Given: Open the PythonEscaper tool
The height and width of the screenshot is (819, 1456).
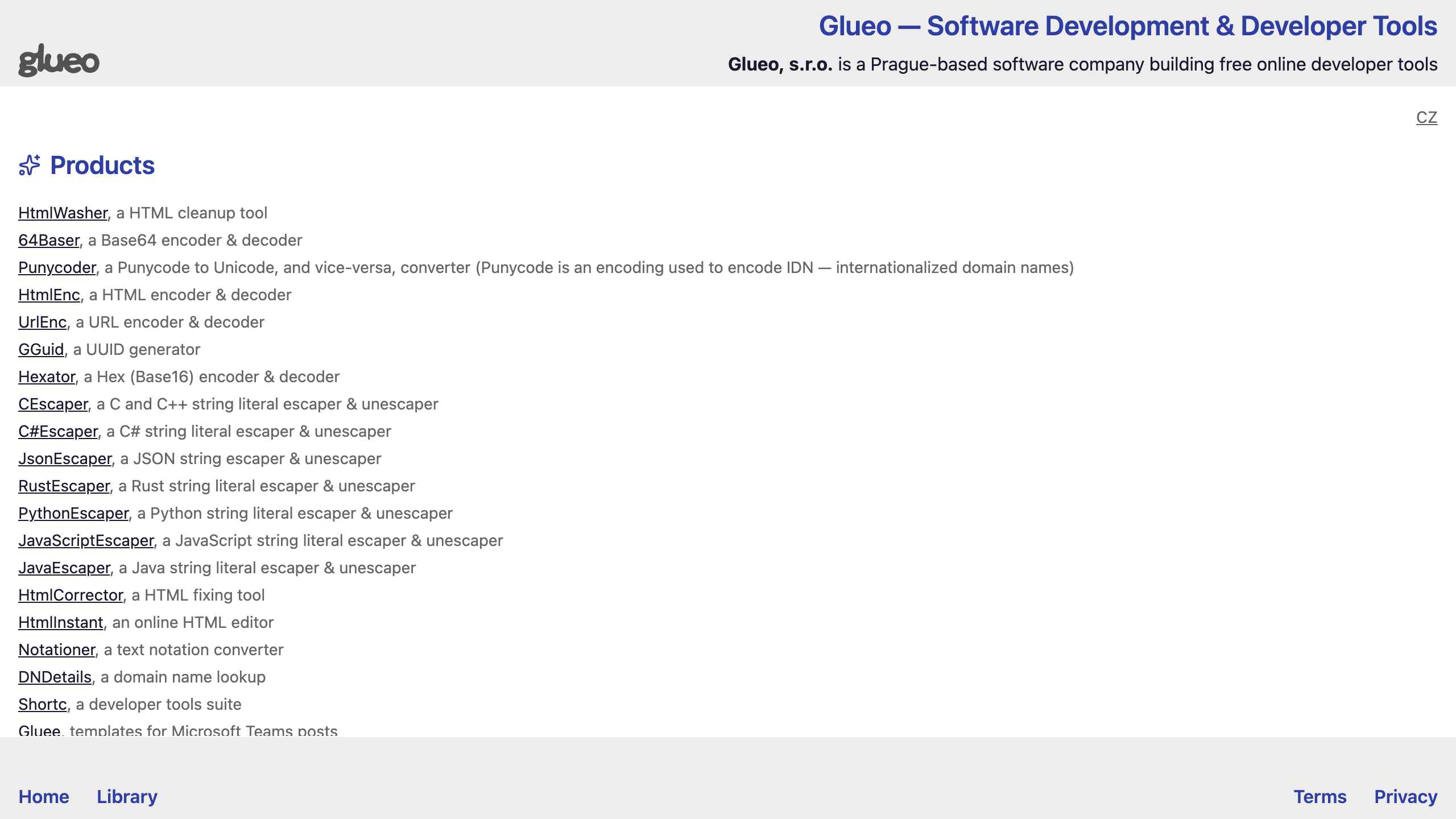Looking at the screenshot, I should coord(73,513).
